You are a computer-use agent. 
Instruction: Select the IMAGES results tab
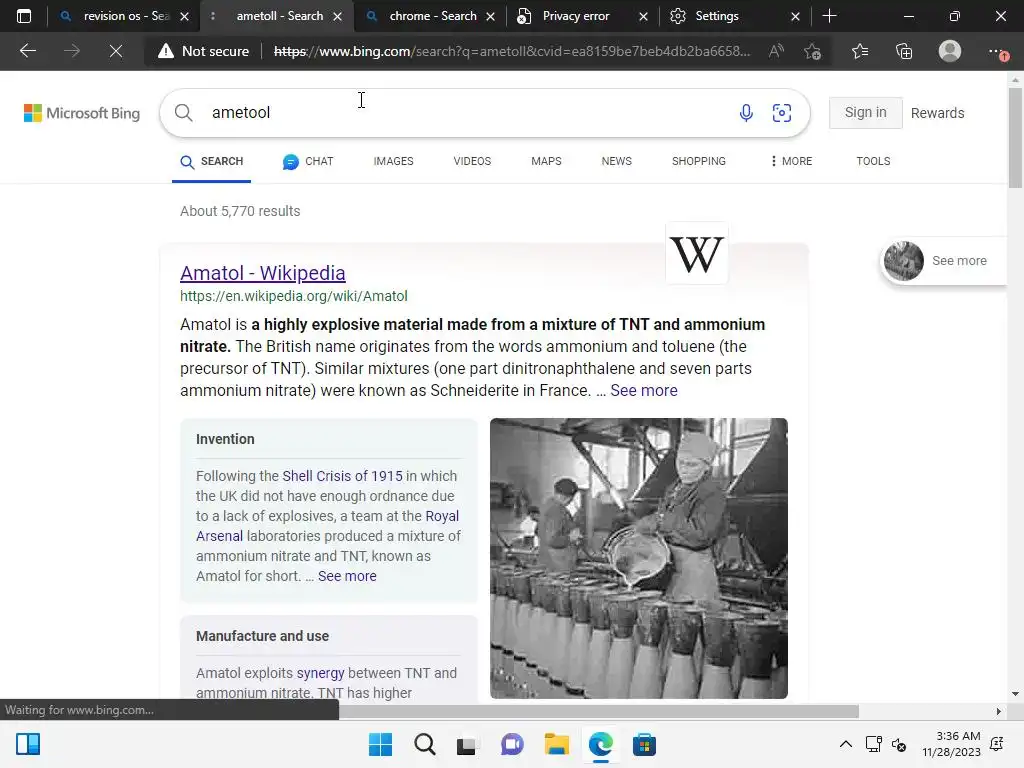393,161
